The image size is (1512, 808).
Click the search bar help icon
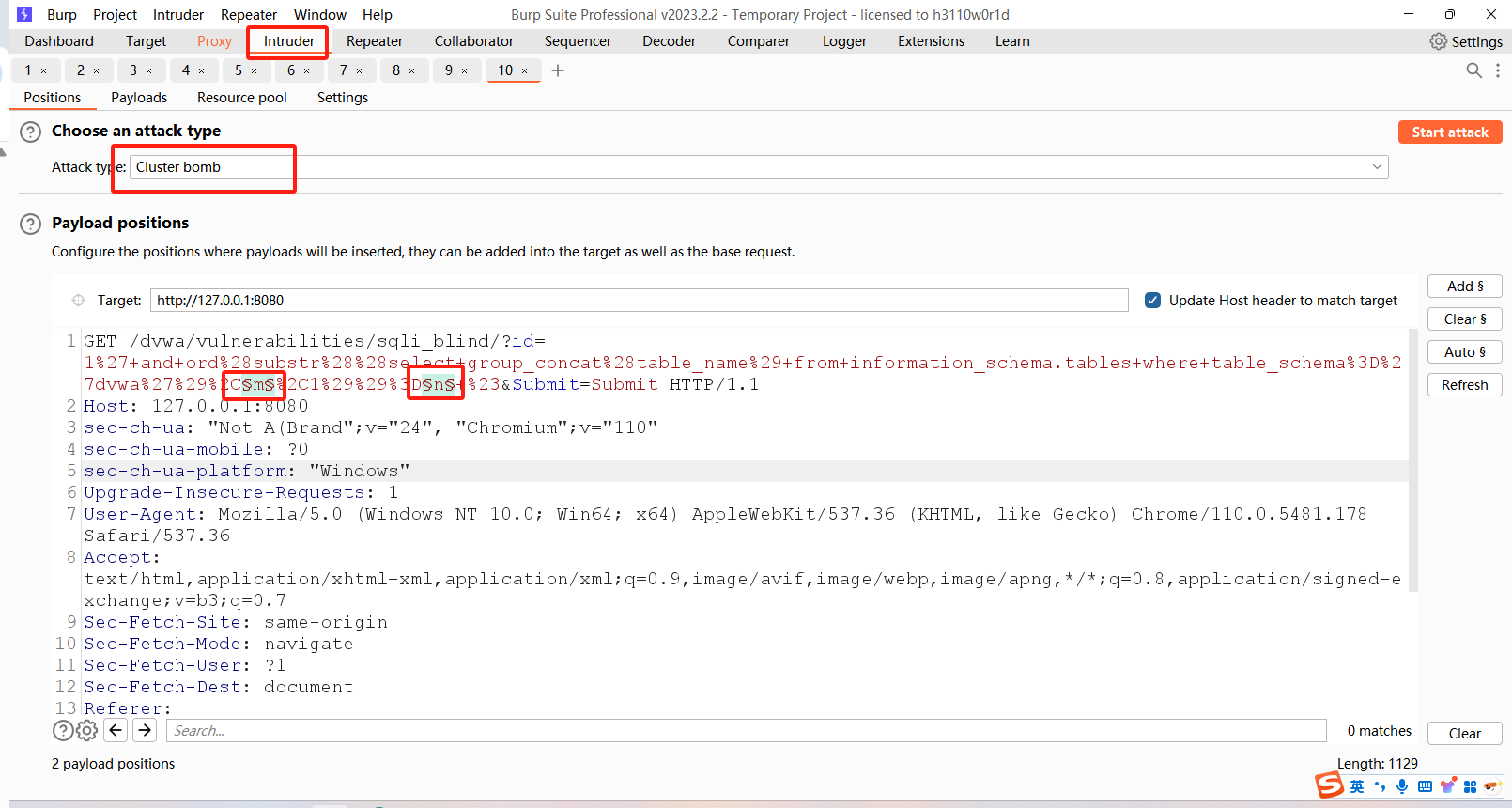(x=63, y=731)
